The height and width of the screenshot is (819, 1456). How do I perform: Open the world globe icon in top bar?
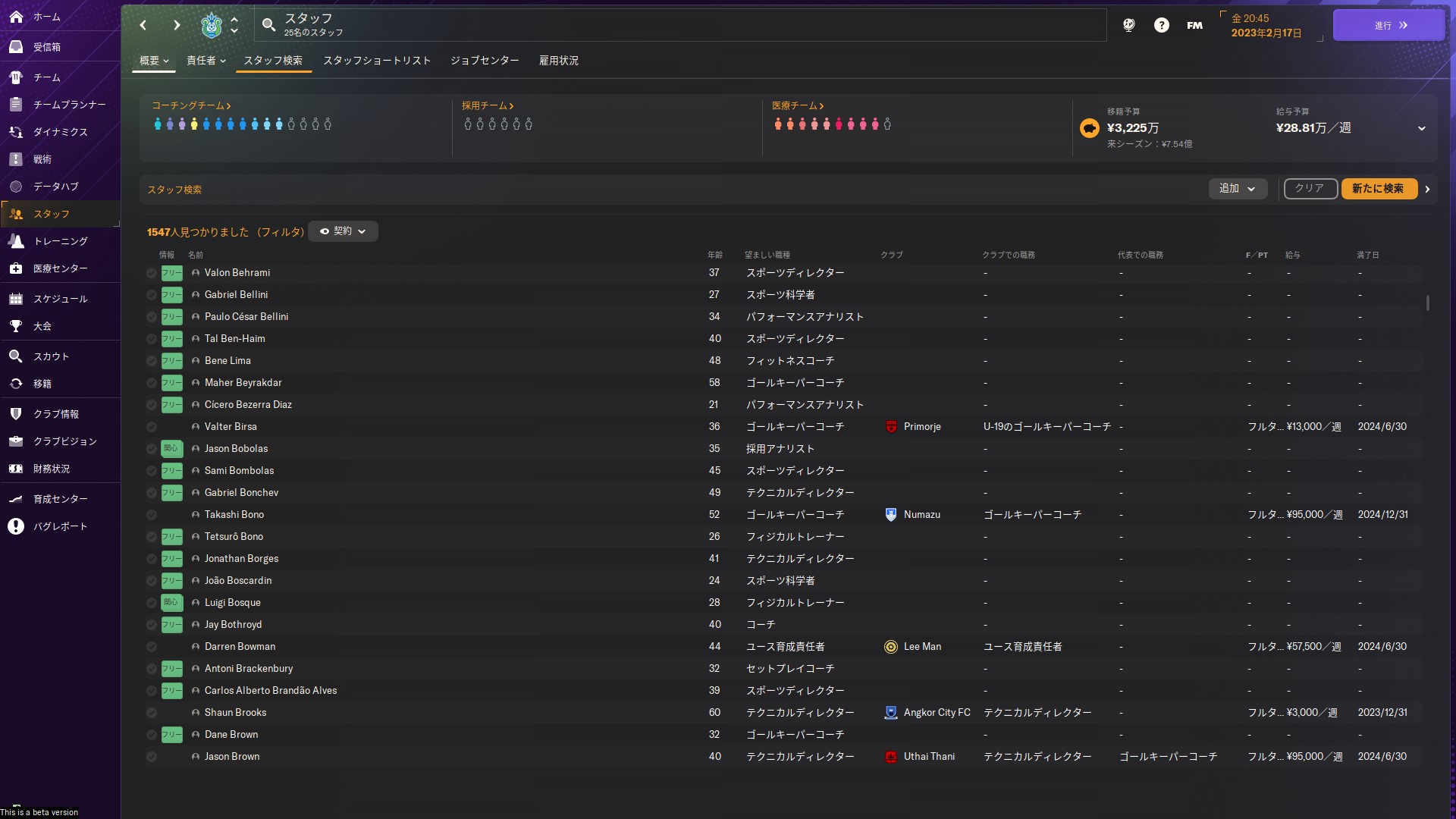[x=1128, y=25]
